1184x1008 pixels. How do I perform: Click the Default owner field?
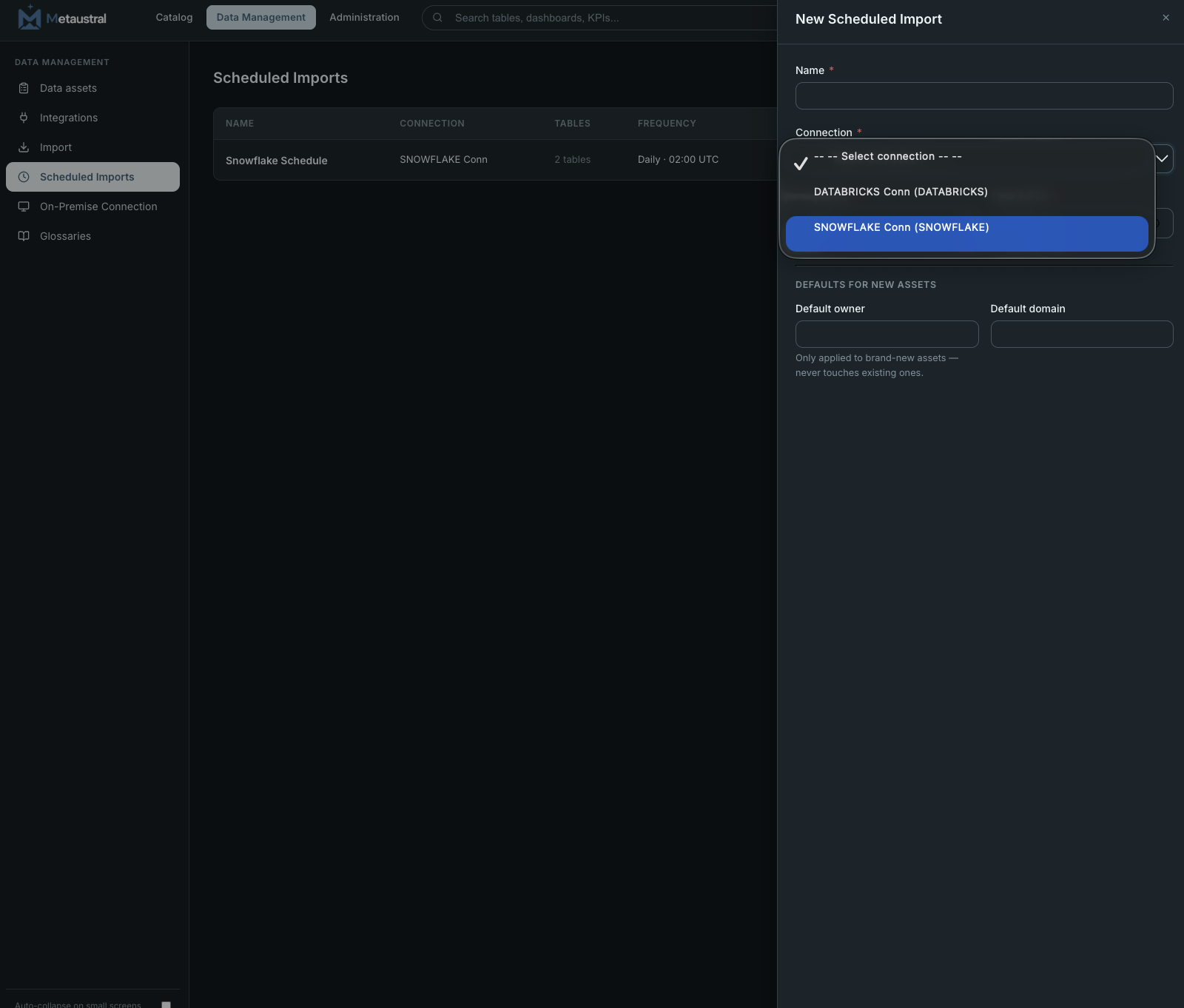click(887, 334)
